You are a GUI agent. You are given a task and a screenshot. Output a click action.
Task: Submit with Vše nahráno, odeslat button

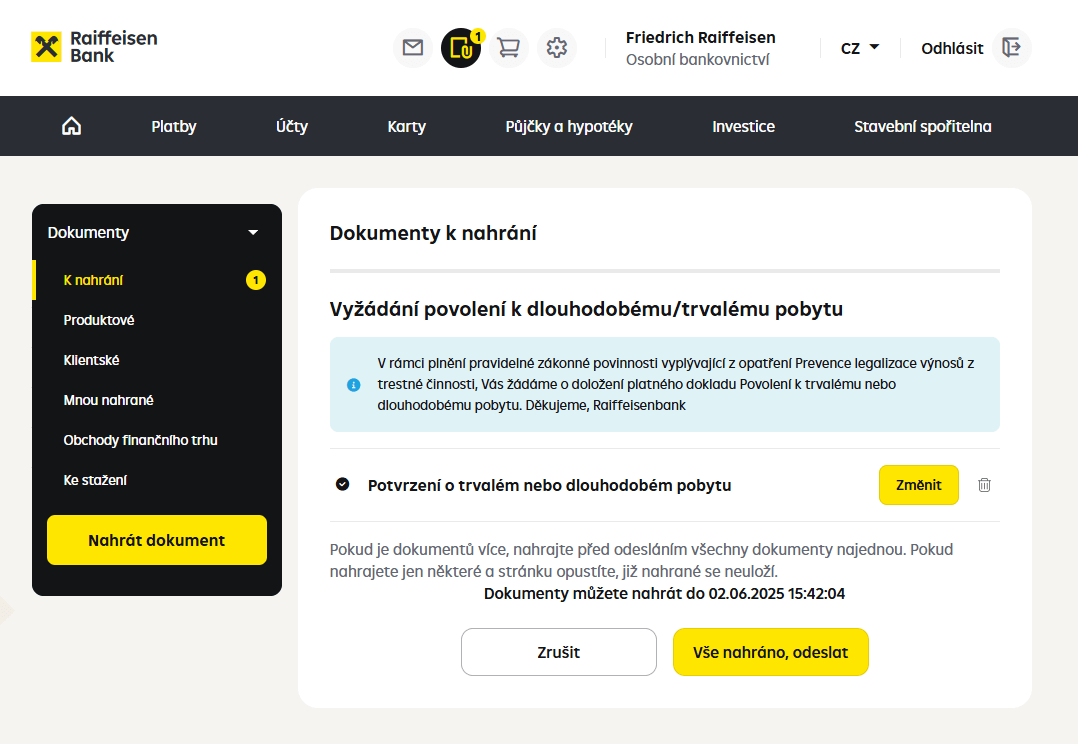pos(771,652)
